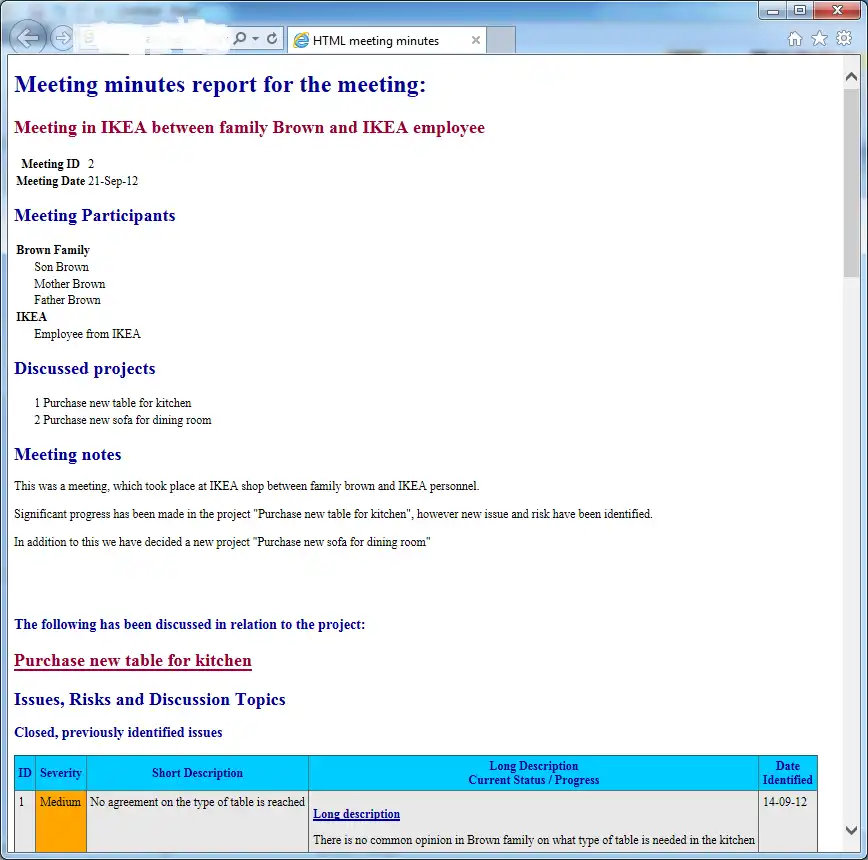Click Closed, previously identified issues heading
This screenshot has height=860, width=868.
point(118,732)
